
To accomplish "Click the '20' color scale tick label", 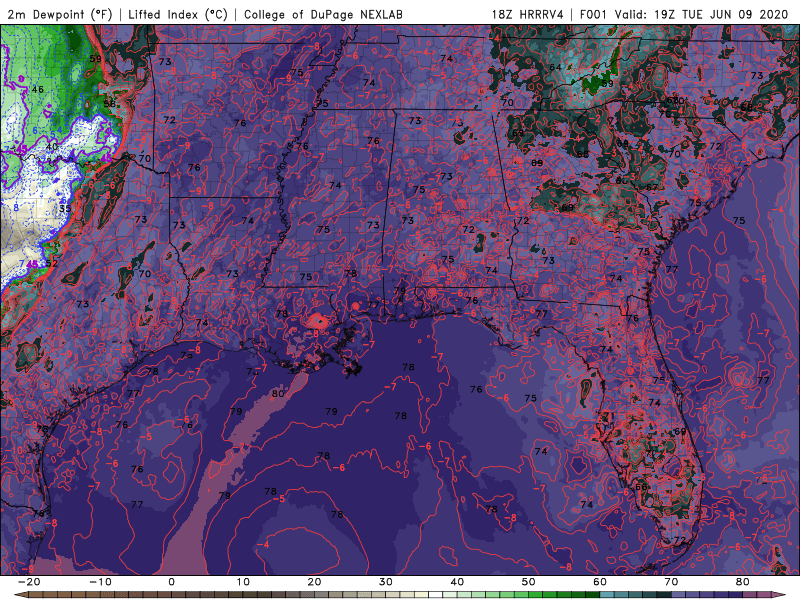I will [x=314, y=582].
